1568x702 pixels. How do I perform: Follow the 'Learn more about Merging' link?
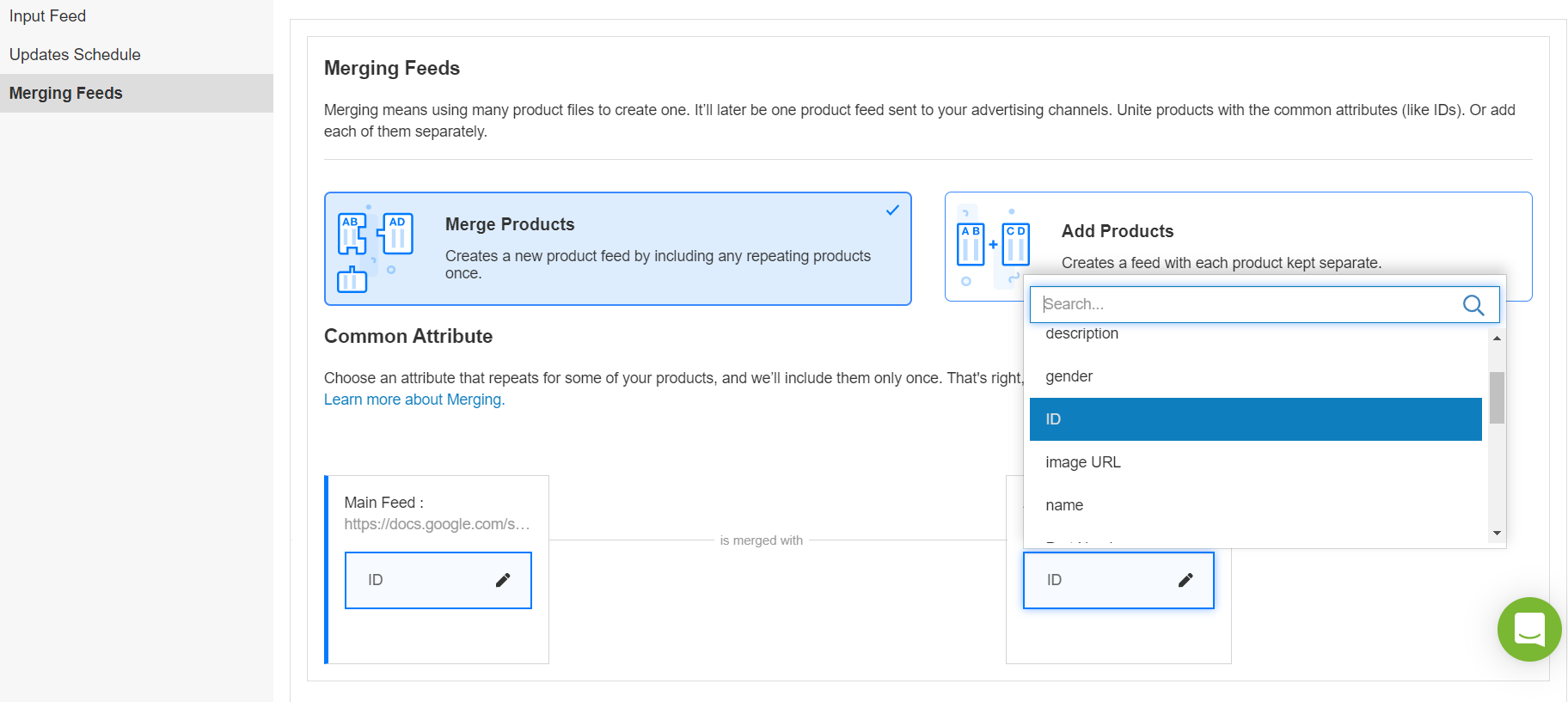(413, 400)
